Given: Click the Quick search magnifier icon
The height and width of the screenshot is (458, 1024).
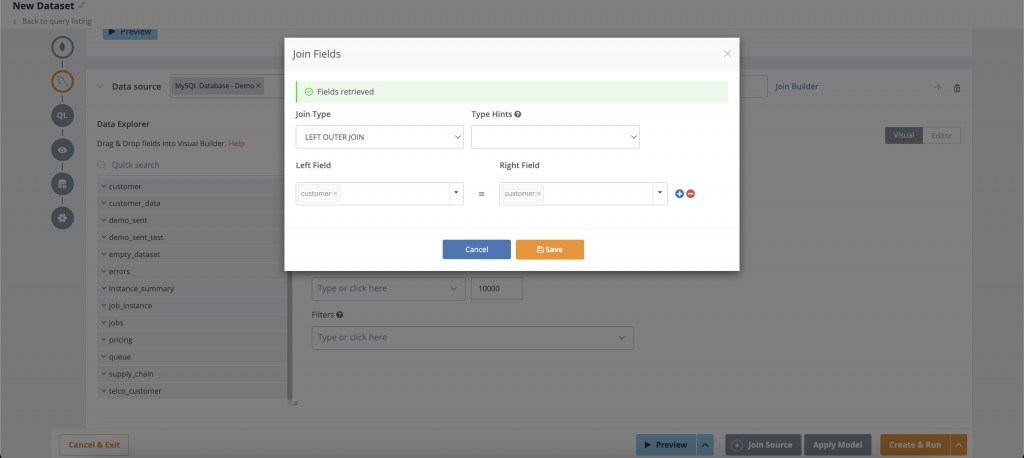Looking at the screenshot, I should click(102, 165).
